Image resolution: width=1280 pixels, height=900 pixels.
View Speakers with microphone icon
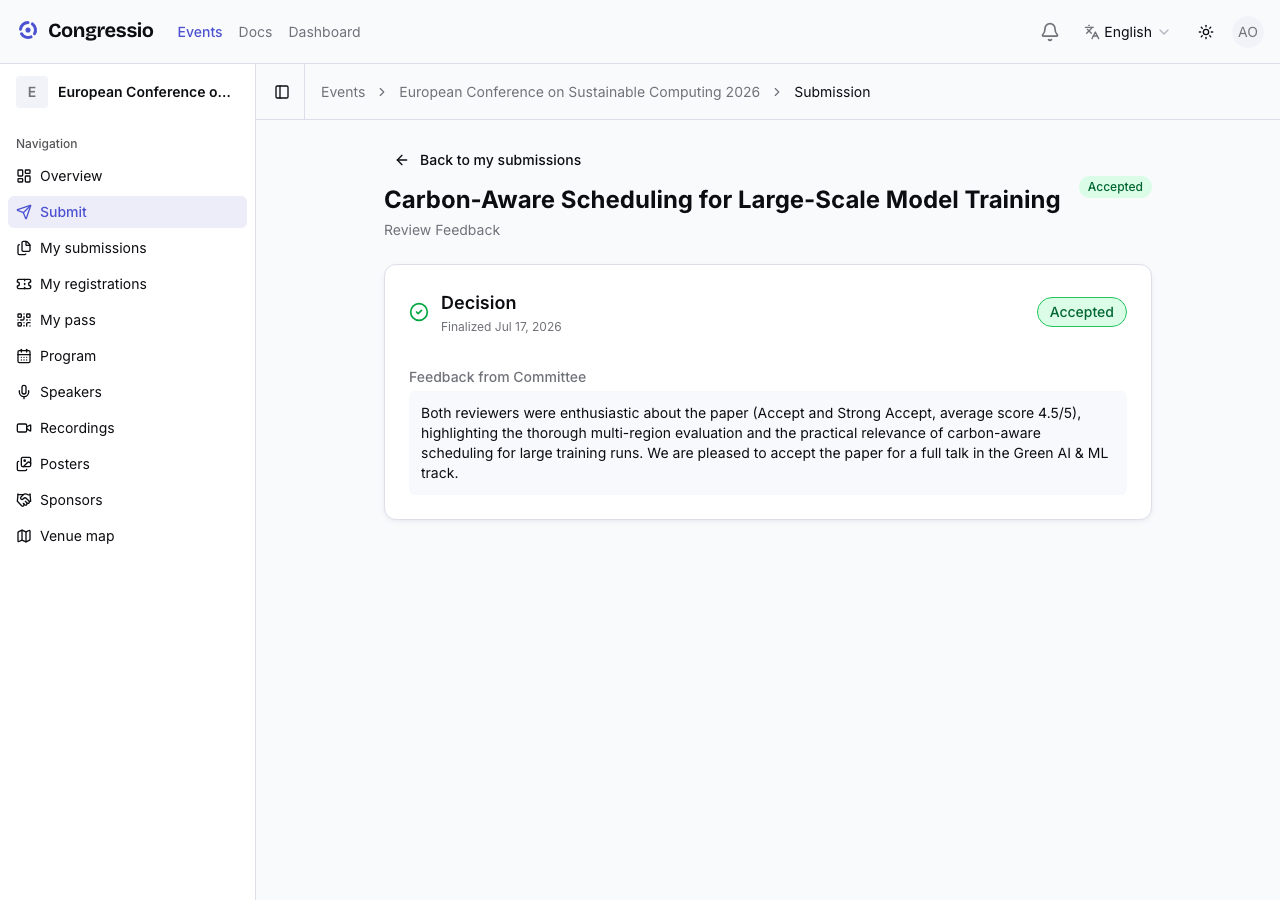[128, 392]
